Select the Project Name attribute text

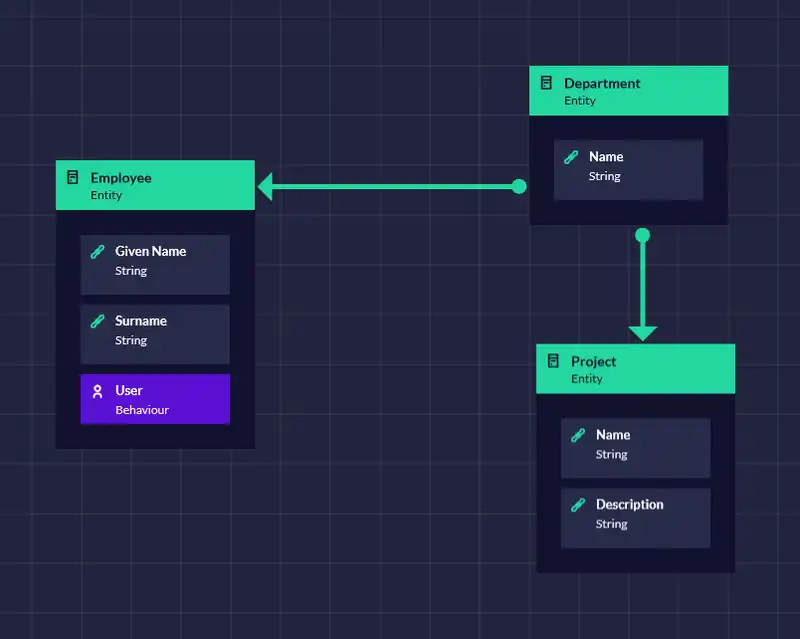(x=612, y=435)
